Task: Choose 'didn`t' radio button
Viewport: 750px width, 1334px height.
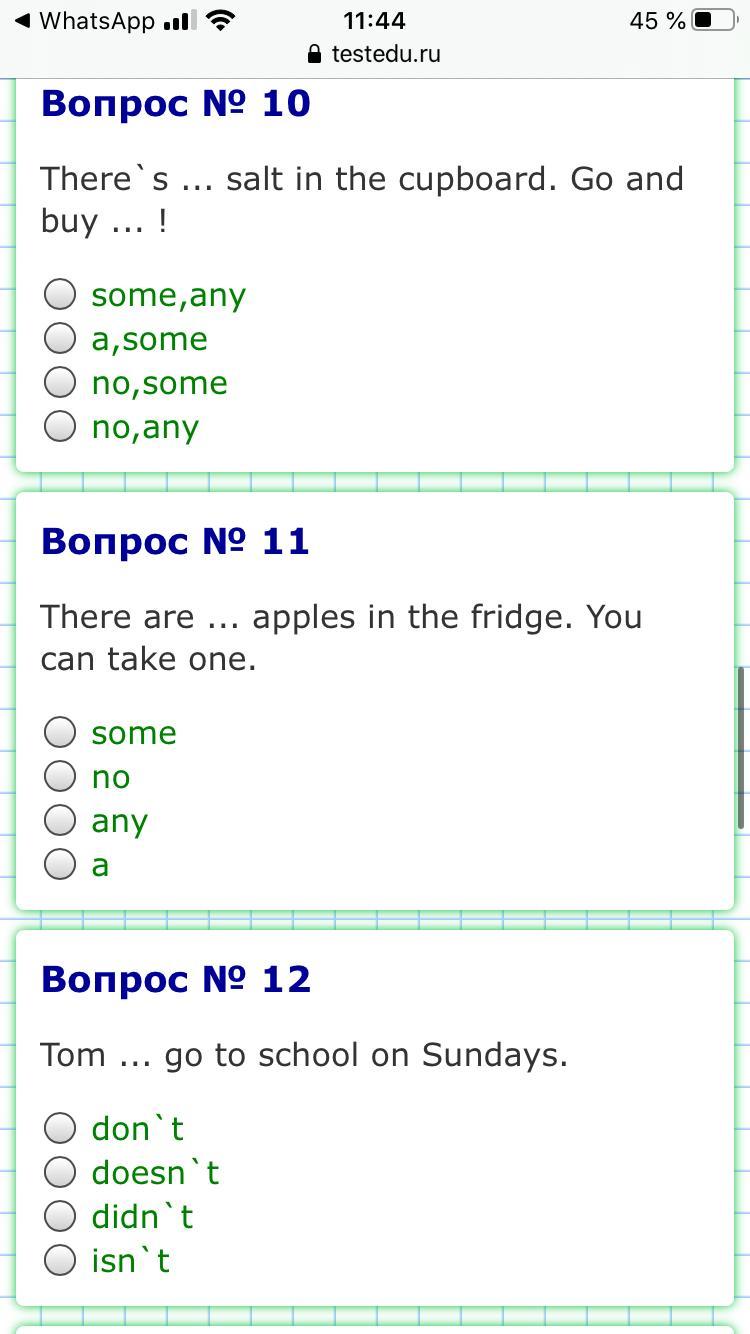Action: click(x=60, y=1216)
